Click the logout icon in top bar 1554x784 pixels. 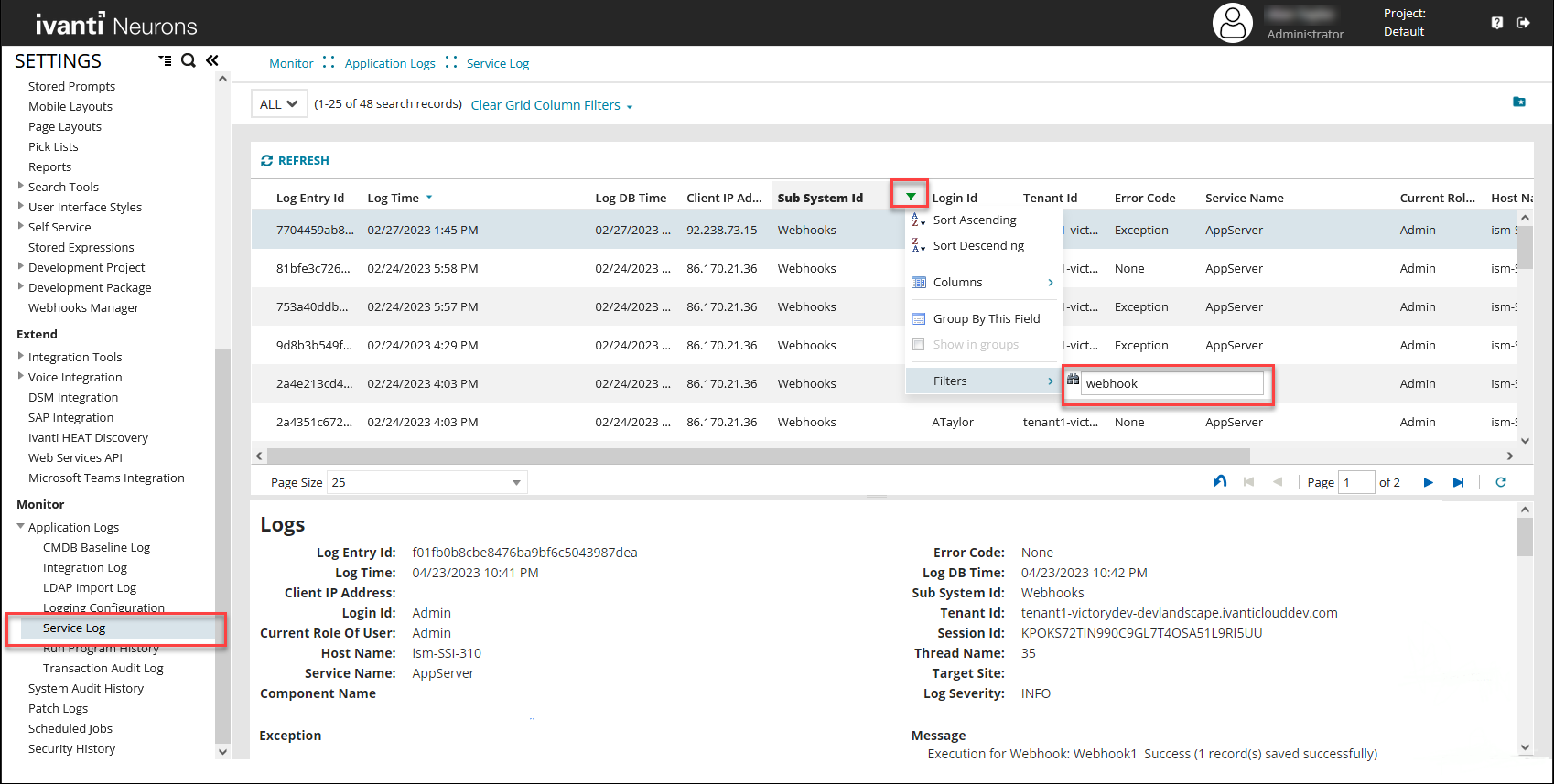point(1523,23)
